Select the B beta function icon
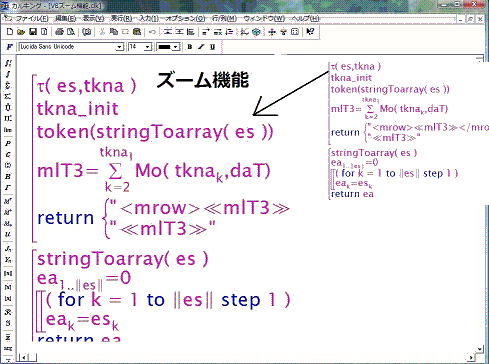This screenshot has width=489, height=364. click(x=8, y=176)
